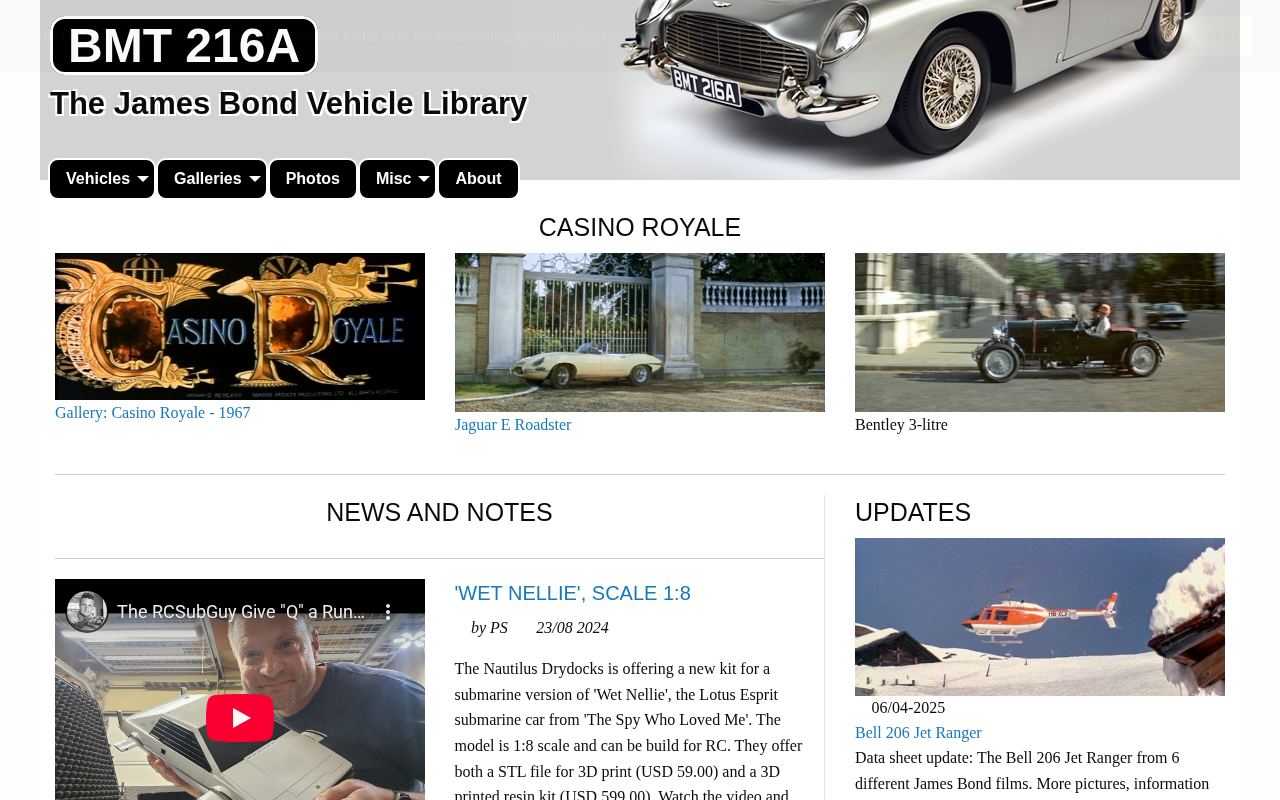Play the RCSubGuy YouTube video

point(240,717)
